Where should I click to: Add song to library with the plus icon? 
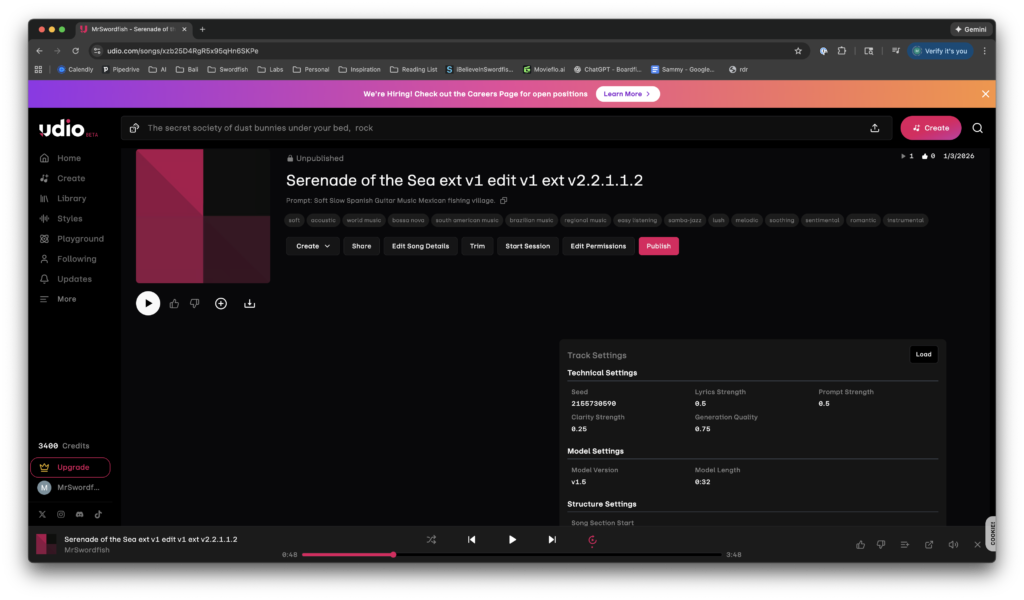220,303
